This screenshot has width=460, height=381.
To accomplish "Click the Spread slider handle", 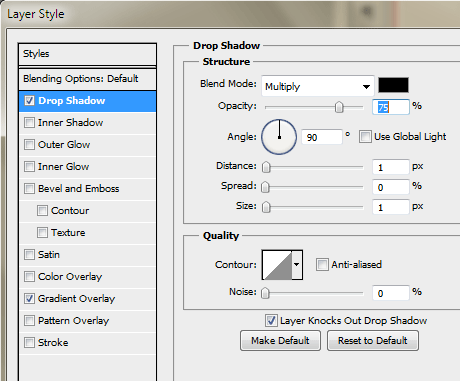I will [265, 187].
